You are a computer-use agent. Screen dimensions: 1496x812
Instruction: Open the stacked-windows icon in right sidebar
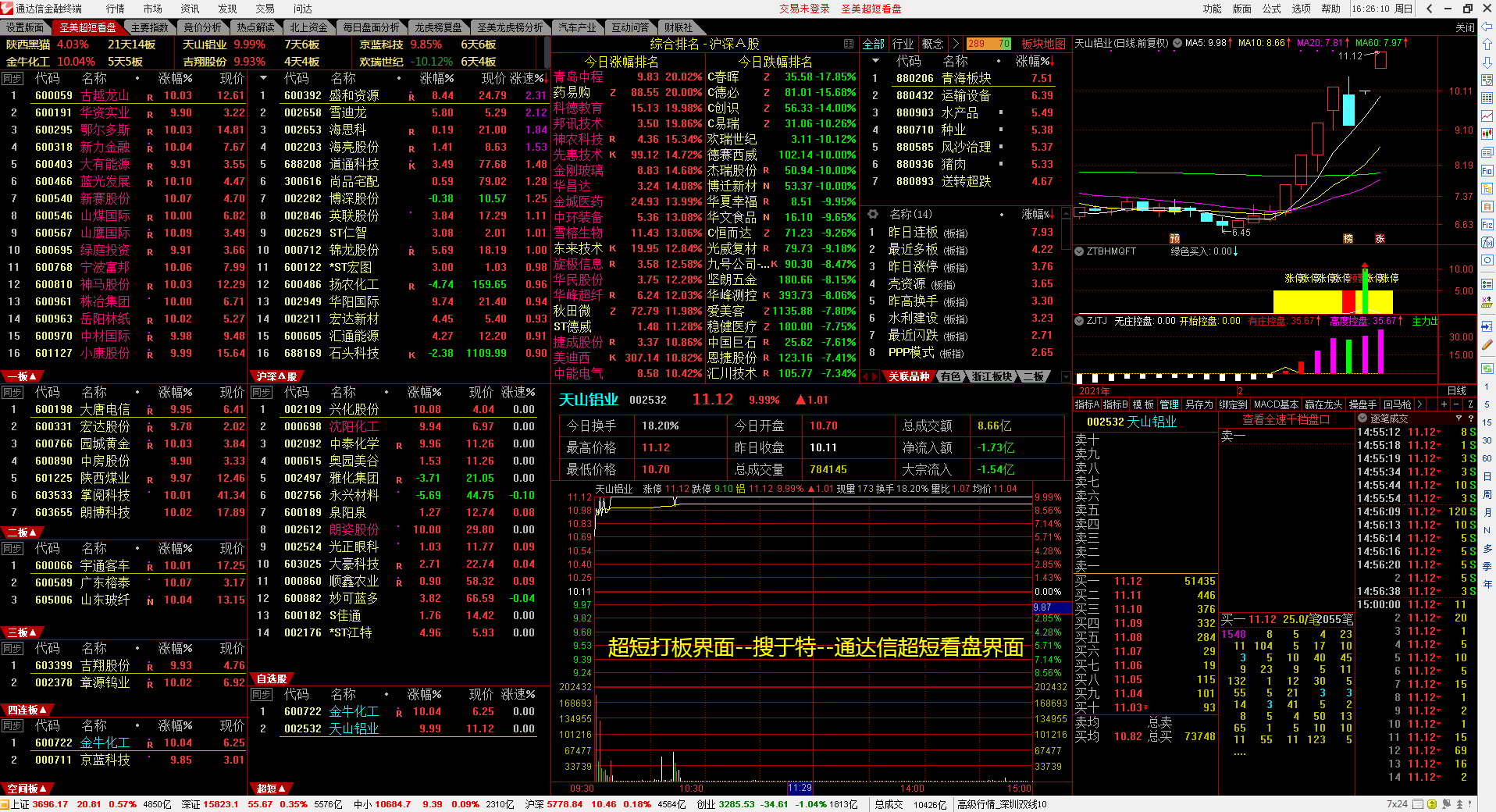[1487, 151]
